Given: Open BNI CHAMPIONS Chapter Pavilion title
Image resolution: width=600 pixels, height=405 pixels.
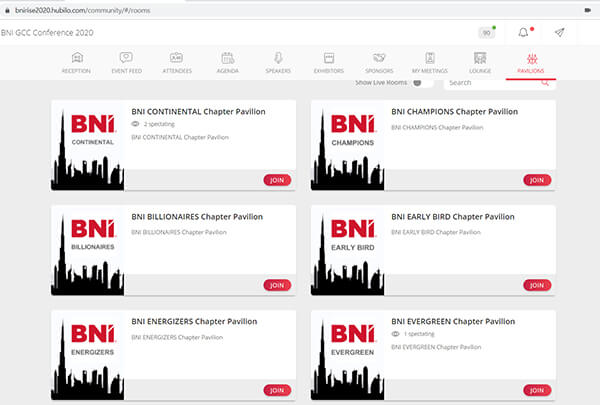Looking at the screenshot, I should 455,112.
